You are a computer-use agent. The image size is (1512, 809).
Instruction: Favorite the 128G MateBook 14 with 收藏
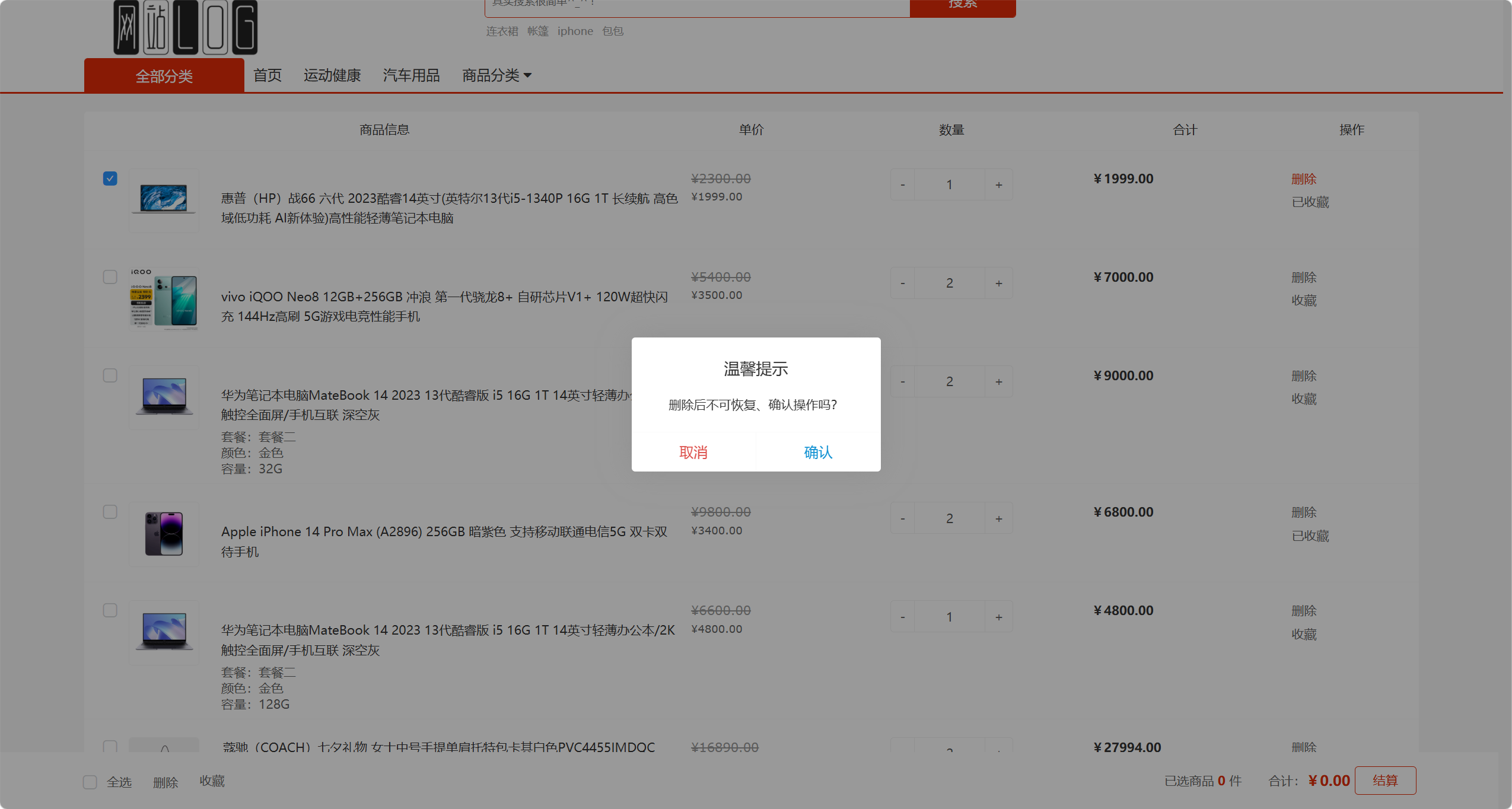click(x=1304, y=635)
